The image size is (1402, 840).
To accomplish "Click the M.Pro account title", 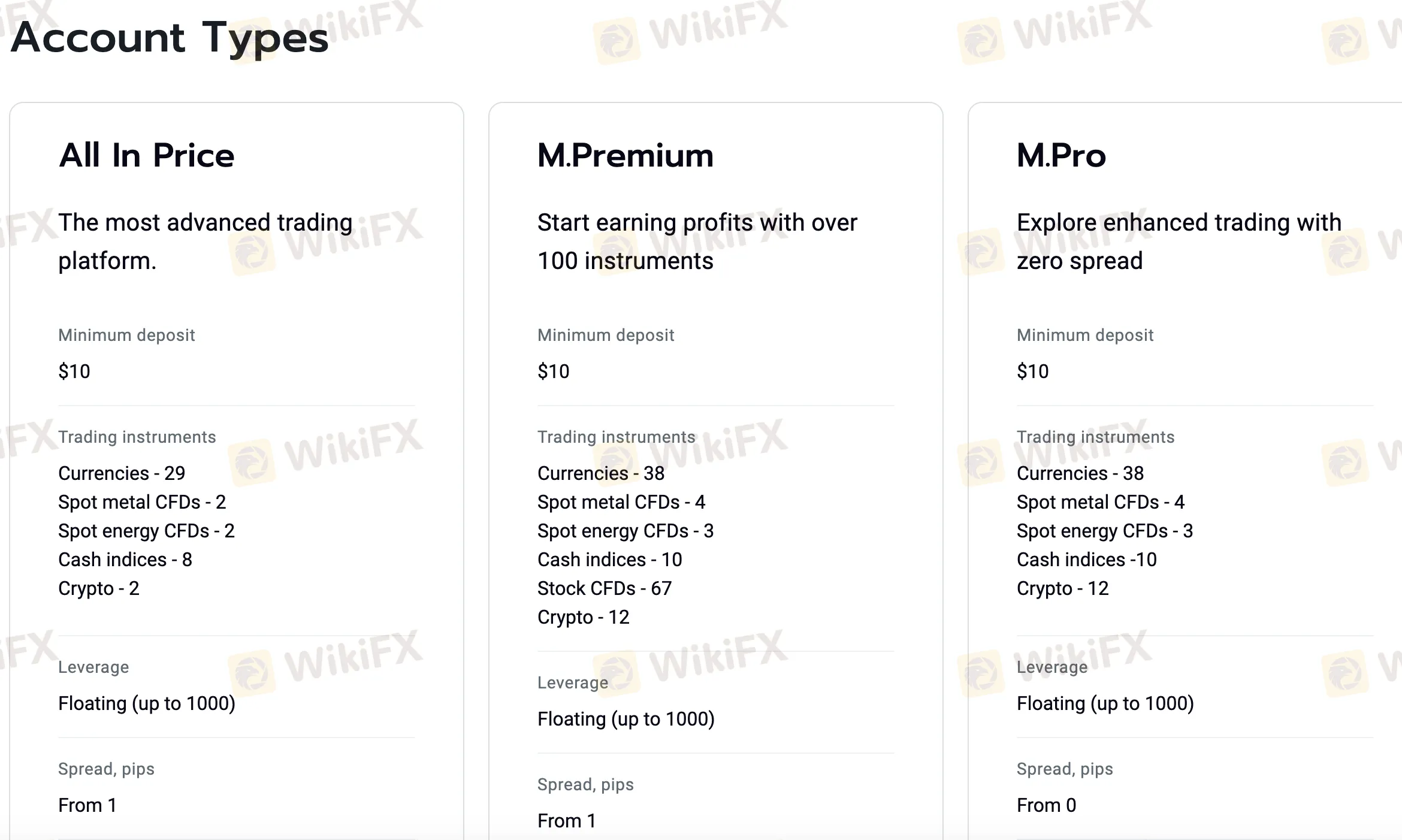I will tap(1061, 156).
